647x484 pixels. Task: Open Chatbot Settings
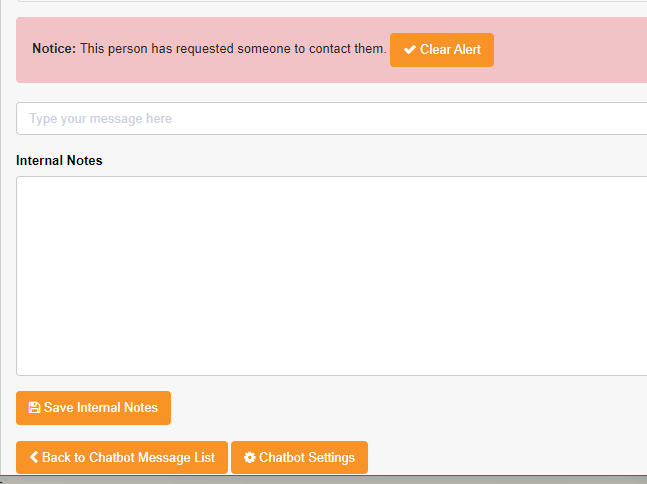pos(299,458)
